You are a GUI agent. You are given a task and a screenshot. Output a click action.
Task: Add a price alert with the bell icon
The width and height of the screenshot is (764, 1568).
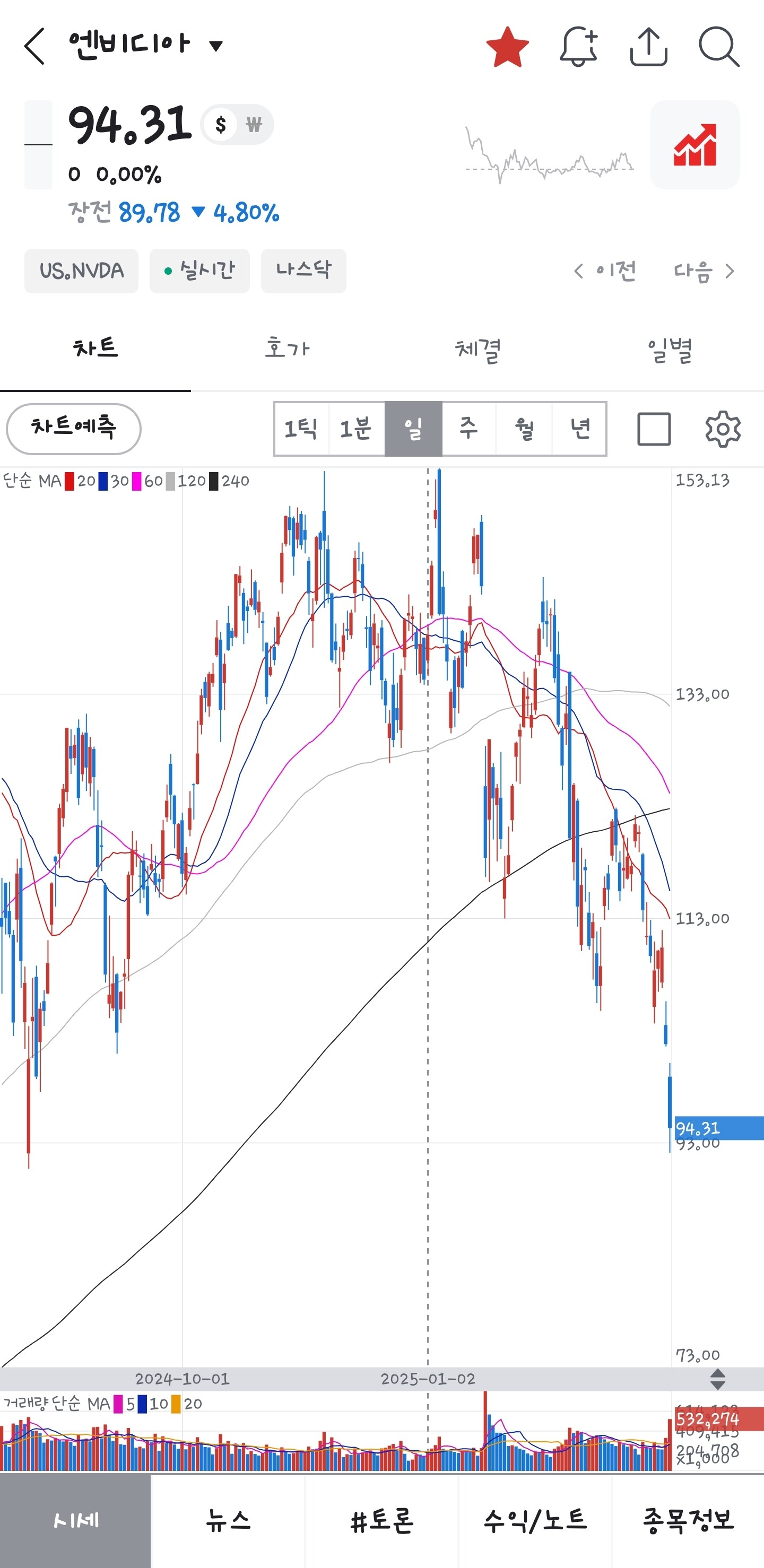[578, 46]
